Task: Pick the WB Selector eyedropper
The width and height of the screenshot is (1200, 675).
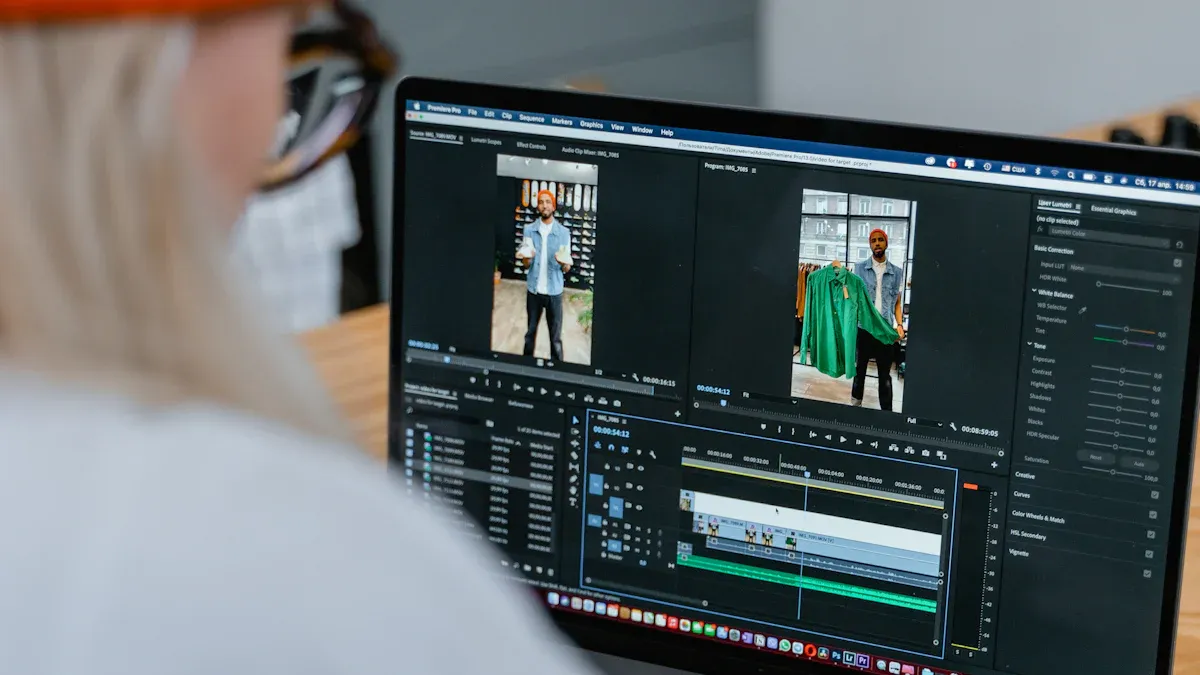Action: [1082, 311]
